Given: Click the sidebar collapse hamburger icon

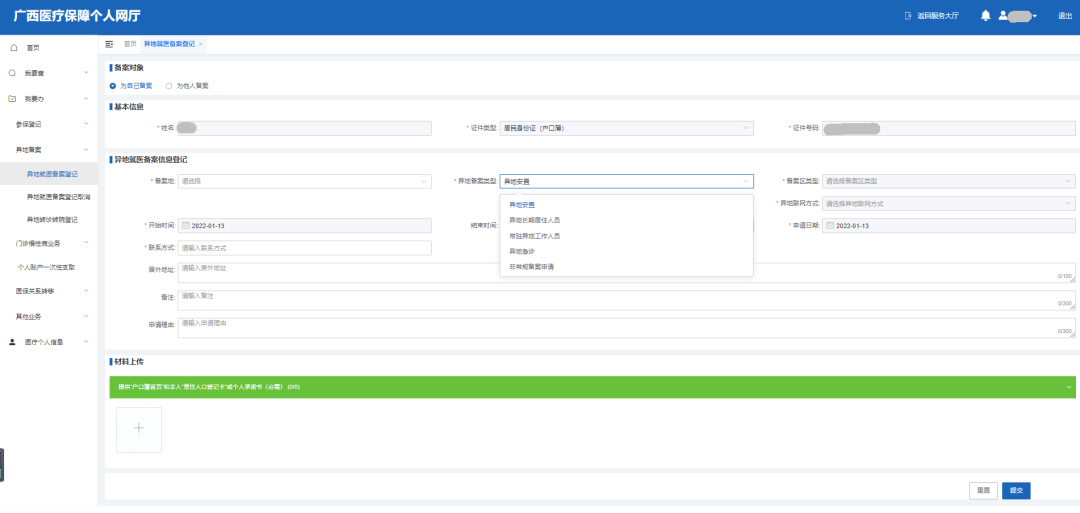Looking at the screenshot, I should point(109,44).
